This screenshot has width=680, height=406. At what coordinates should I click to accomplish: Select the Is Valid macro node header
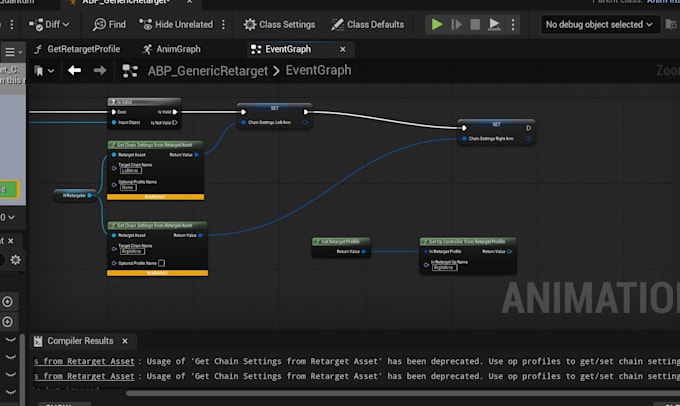tap(144, 102)
